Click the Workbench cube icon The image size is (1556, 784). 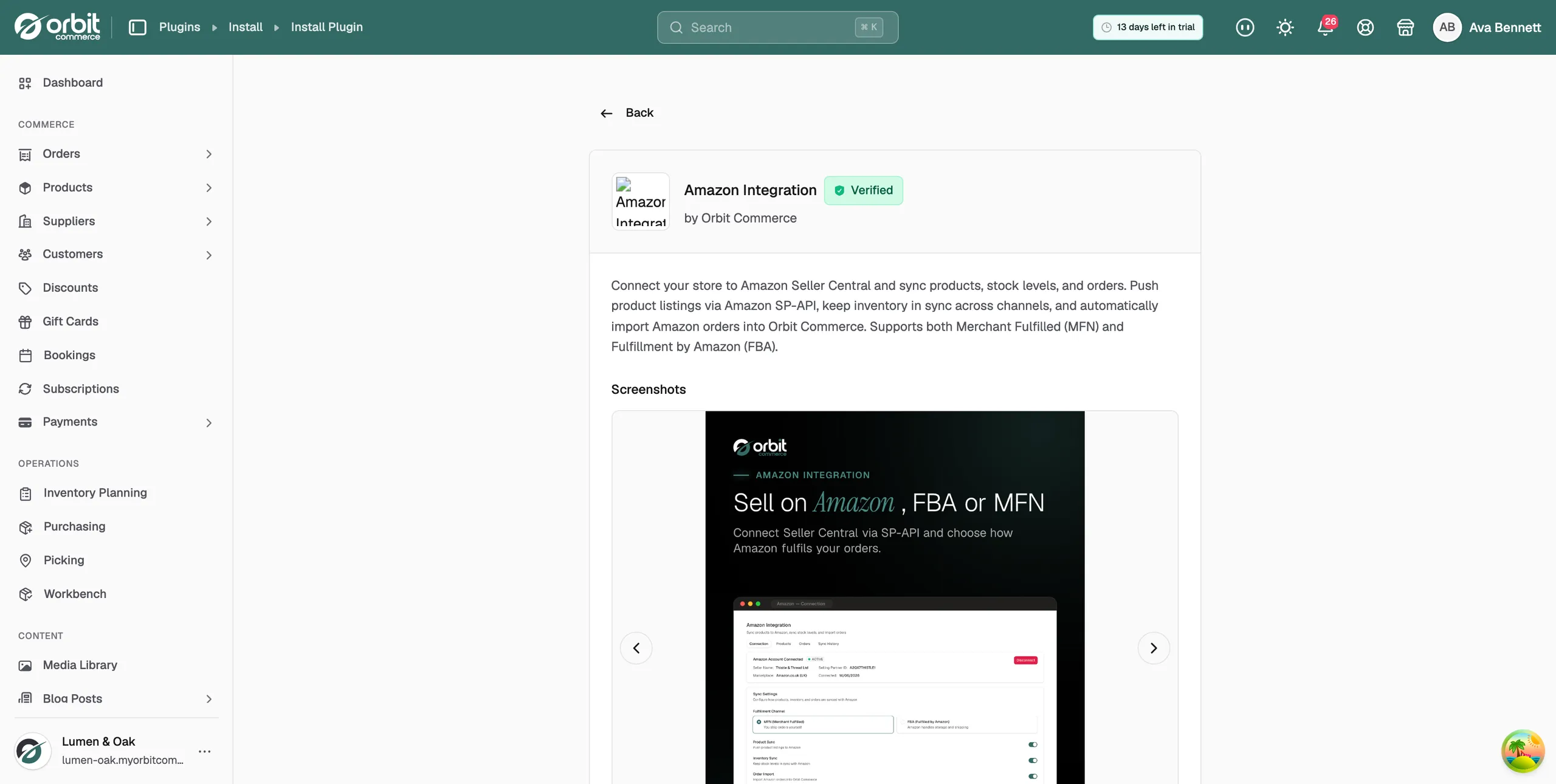[x=25, y=594]
